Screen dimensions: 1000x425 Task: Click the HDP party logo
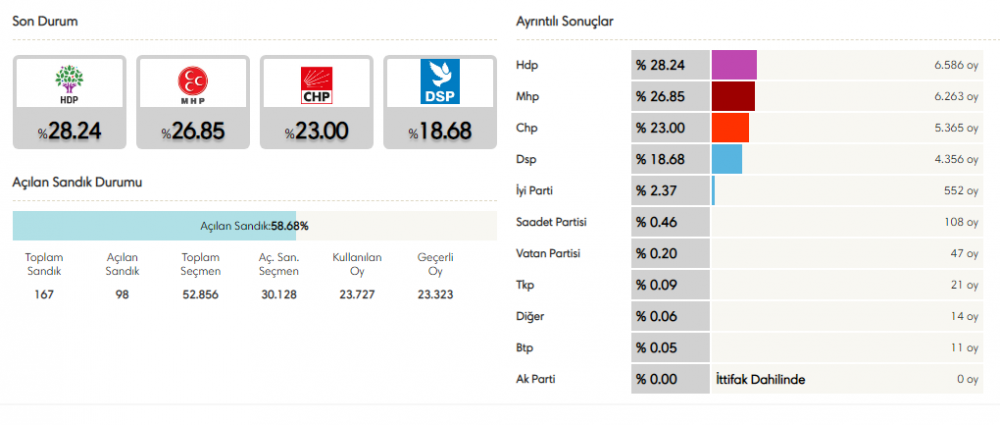pos(69,83)
